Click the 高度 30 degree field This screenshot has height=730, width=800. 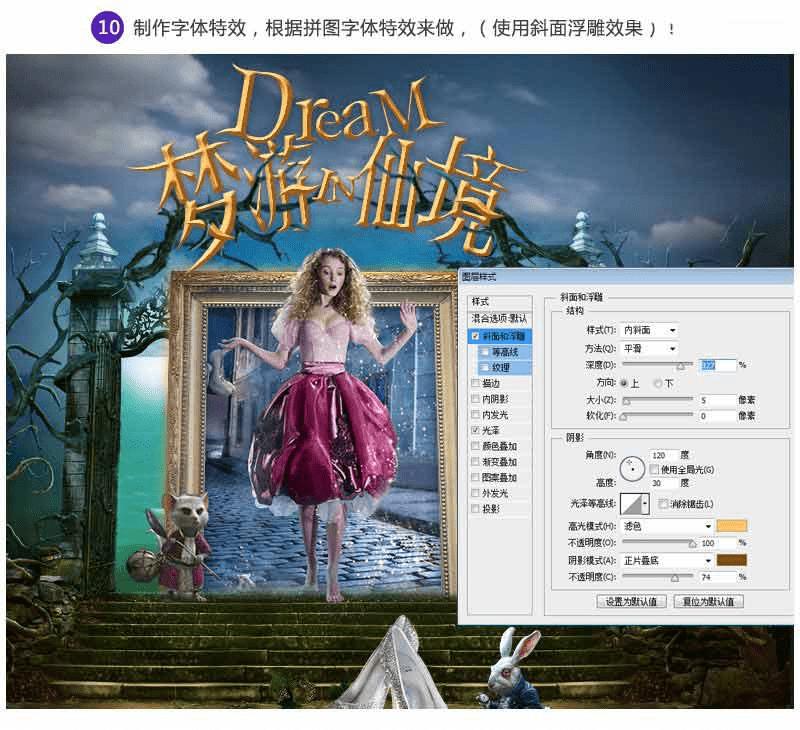(663, 483)
